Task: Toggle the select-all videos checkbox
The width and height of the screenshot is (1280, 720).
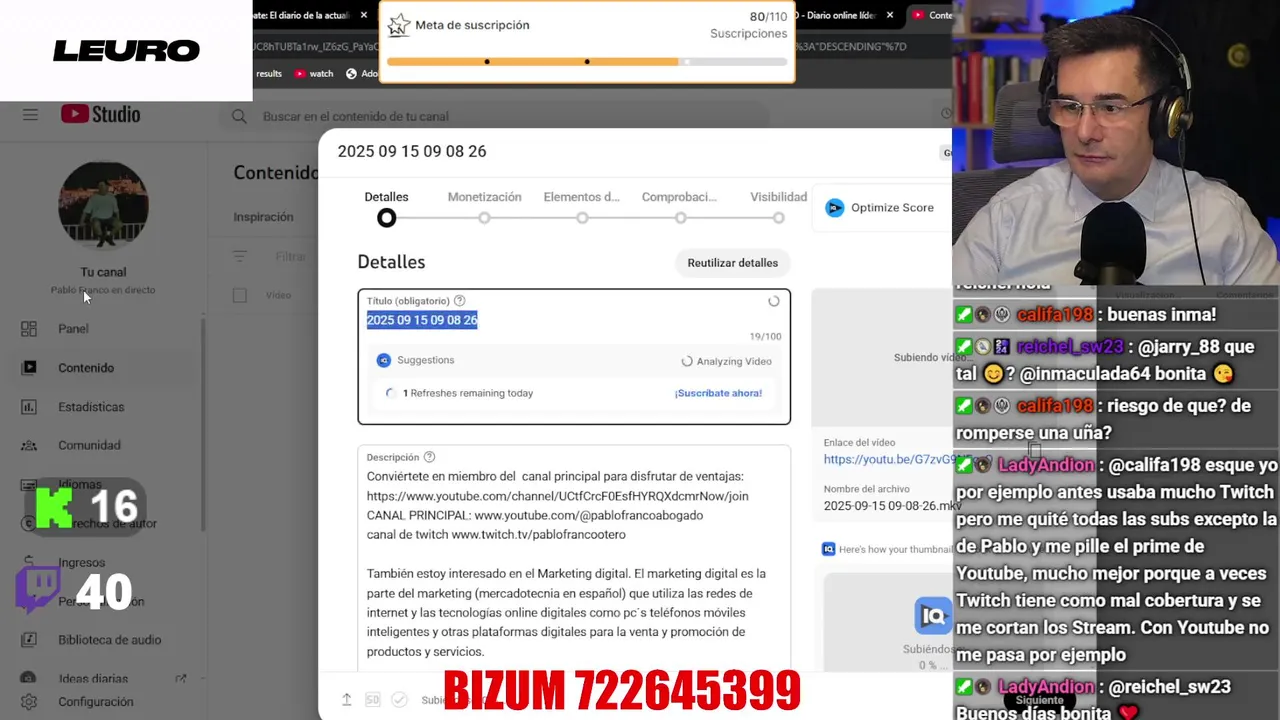Action: click(x=239, y=295)
